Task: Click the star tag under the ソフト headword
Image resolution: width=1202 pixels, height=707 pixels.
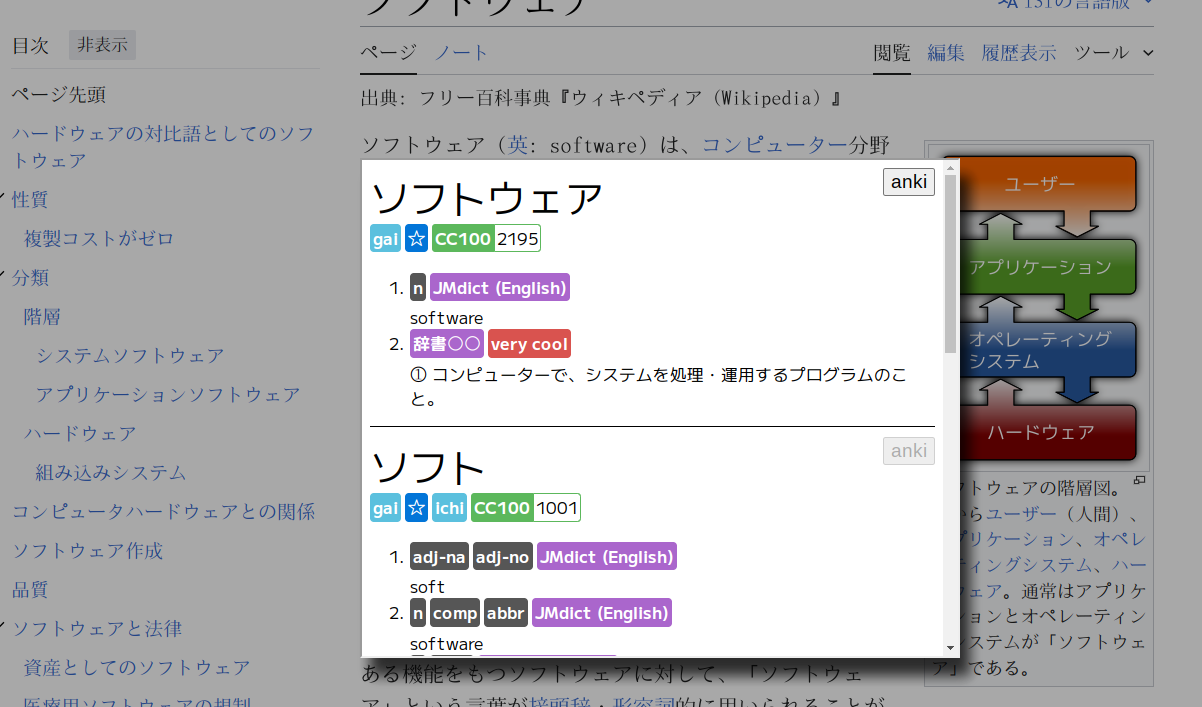Action: [x=417, y=508]
